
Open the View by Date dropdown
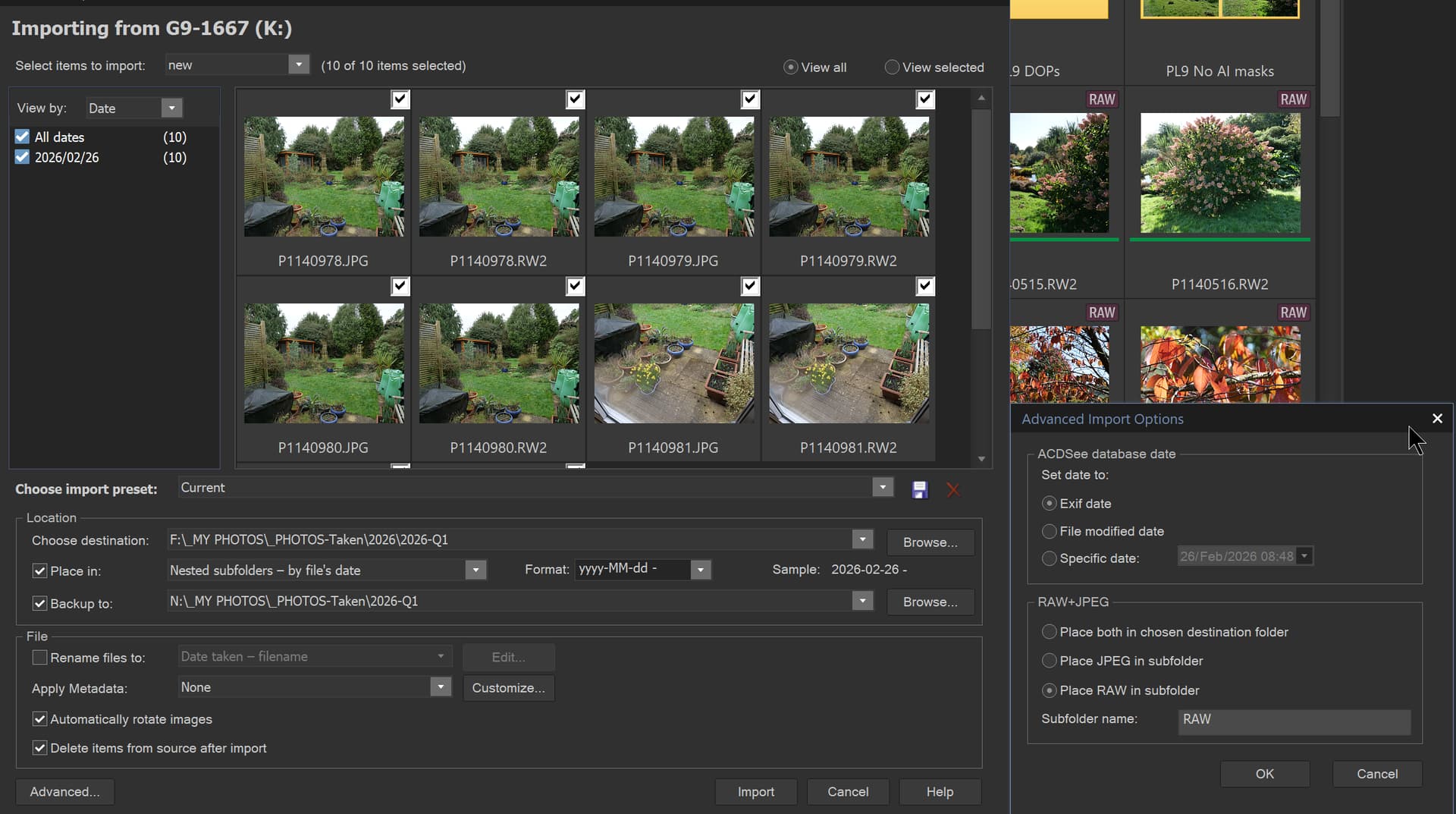tap(172, 108)
